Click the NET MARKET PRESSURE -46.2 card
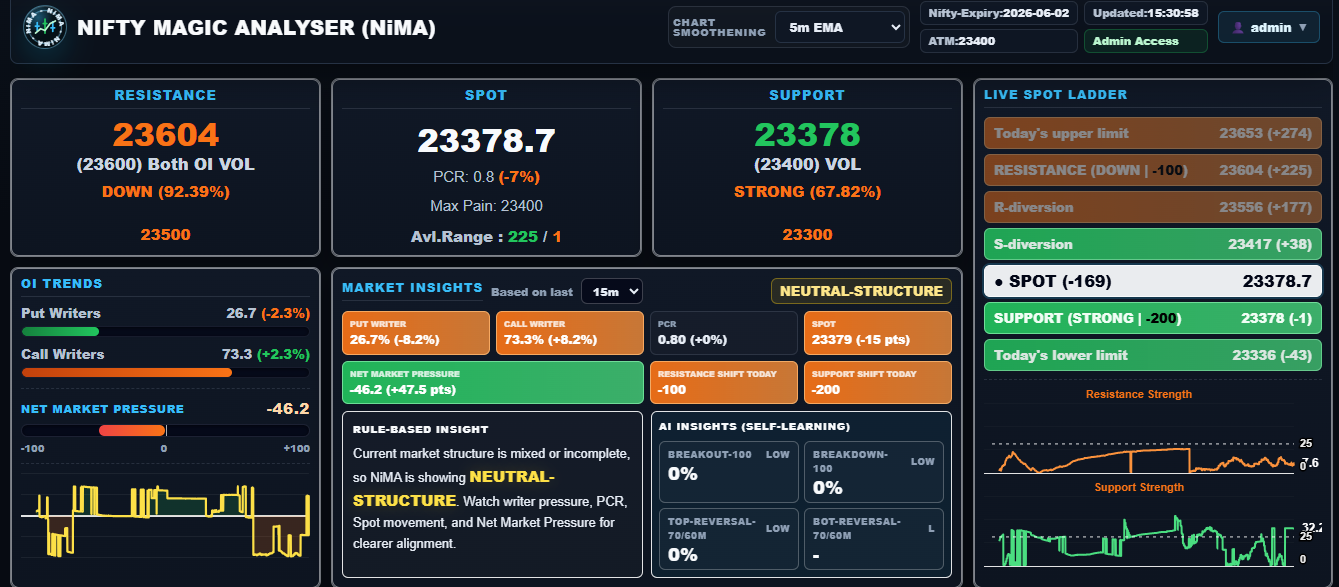 (x=493, y=382)
